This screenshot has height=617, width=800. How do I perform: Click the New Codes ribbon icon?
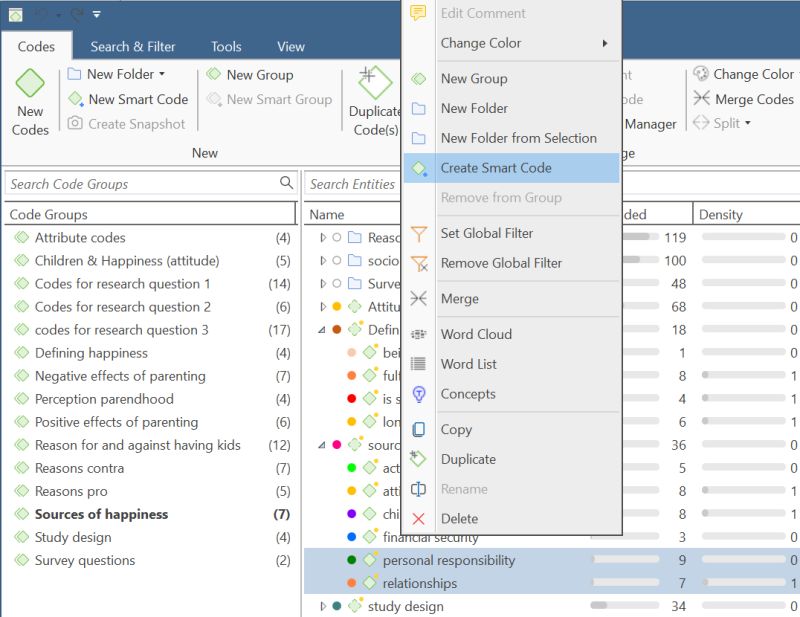[30, 83]
